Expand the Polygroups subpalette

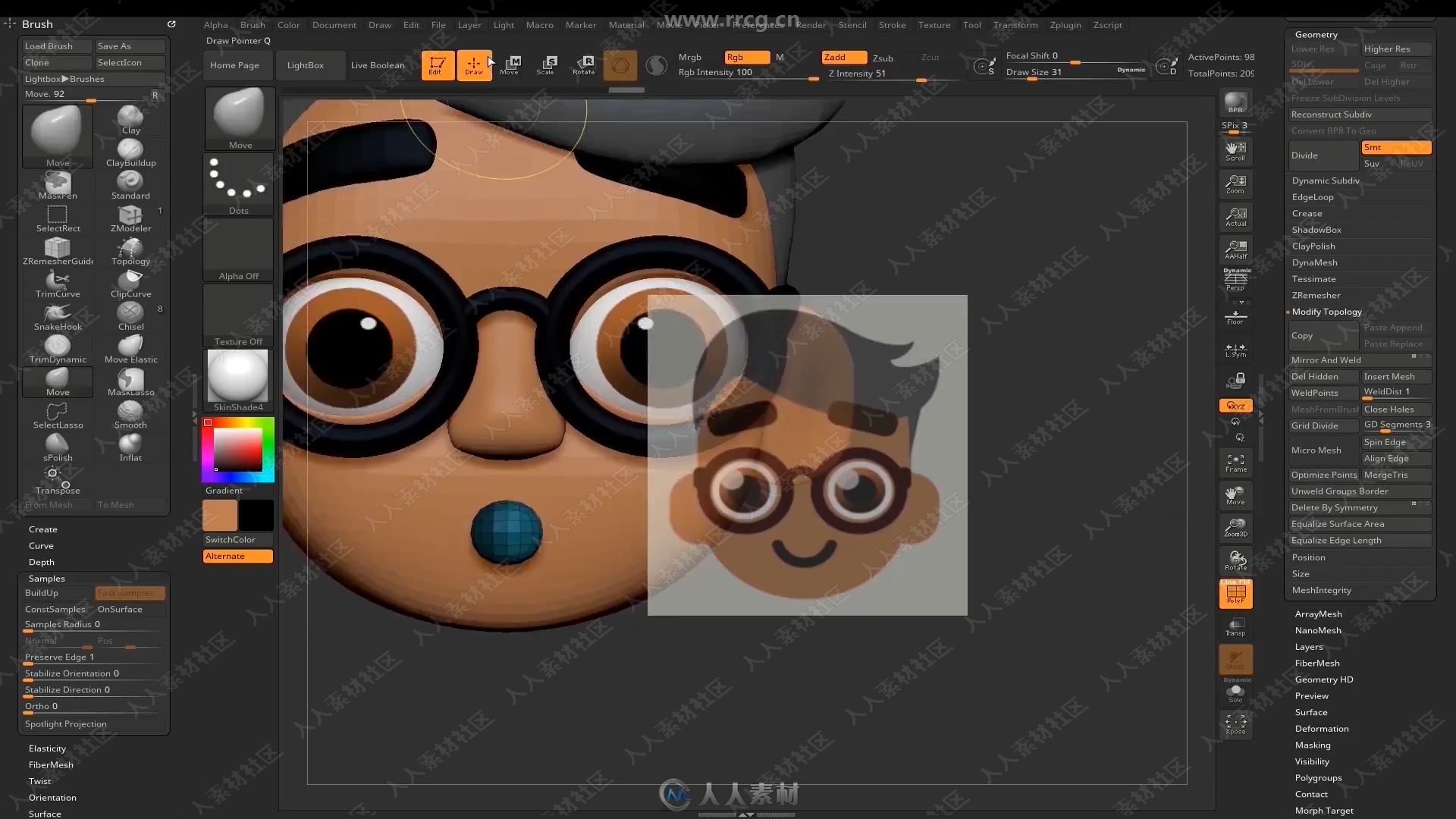(x=1318, y=778)
